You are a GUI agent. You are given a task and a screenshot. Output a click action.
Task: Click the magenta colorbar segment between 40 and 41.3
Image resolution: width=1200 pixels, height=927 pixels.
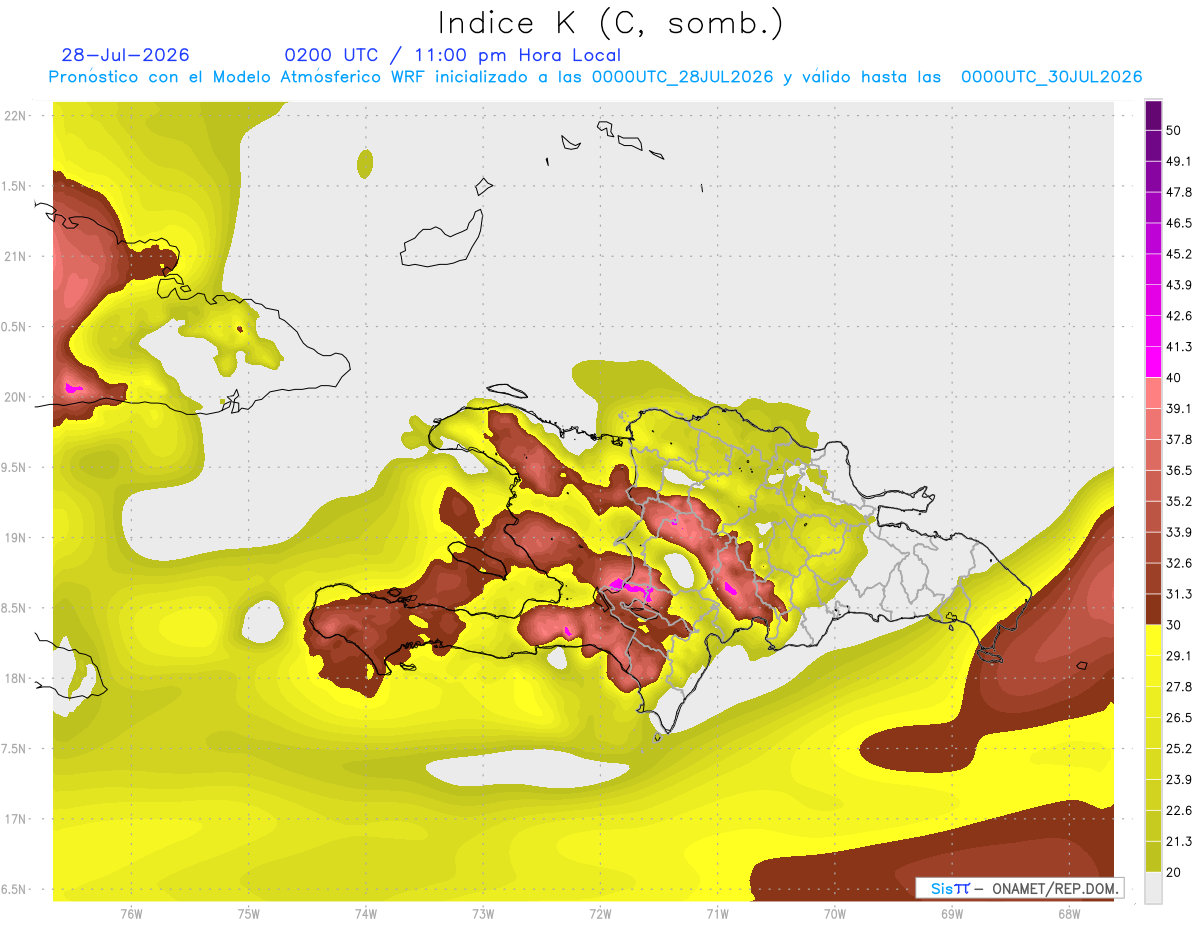pyautogui.click(x=1153, y=362)
